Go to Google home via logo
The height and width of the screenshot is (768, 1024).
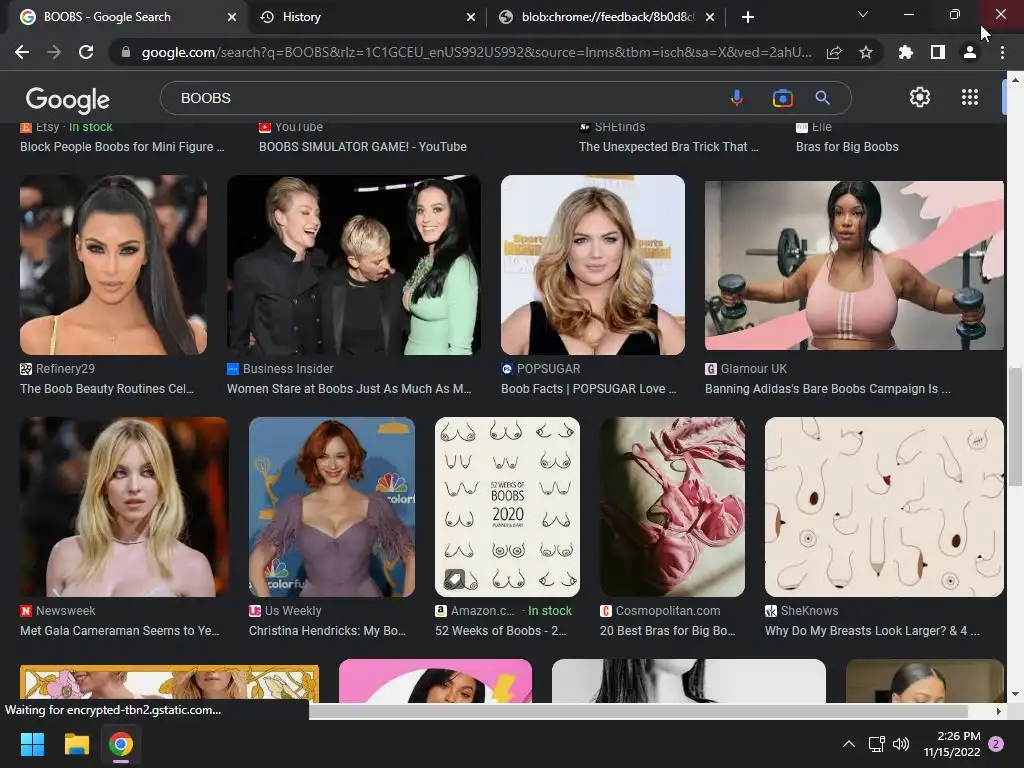click(68, 99)
